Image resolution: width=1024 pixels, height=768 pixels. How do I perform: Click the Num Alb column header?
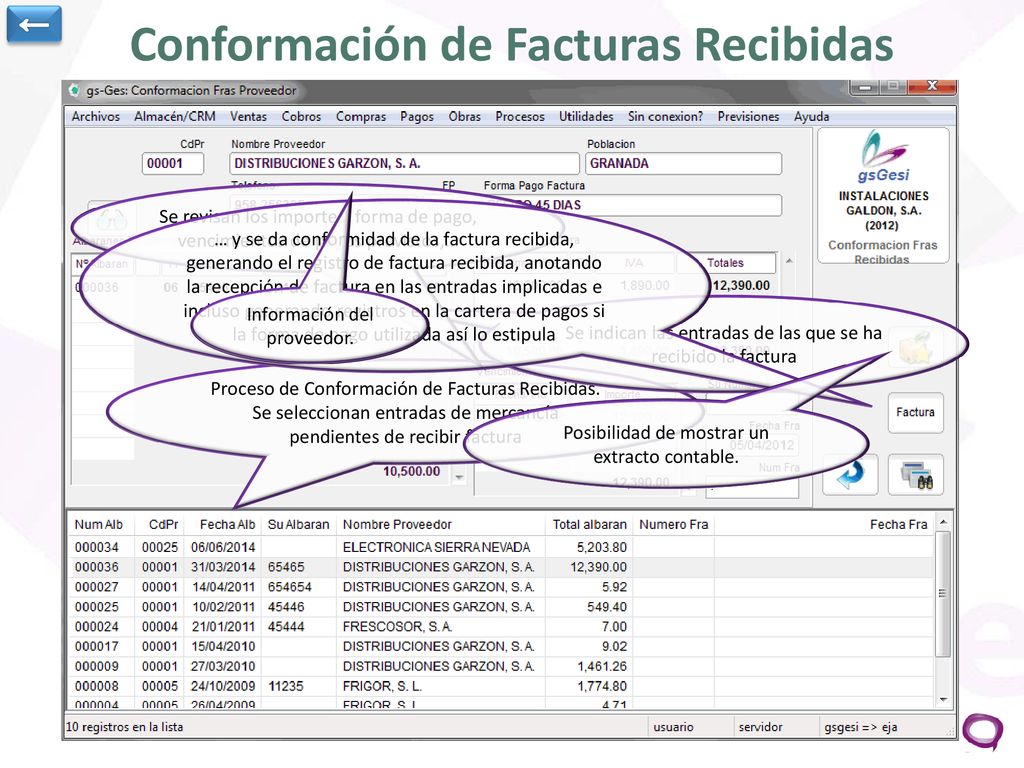pos(99,524)
